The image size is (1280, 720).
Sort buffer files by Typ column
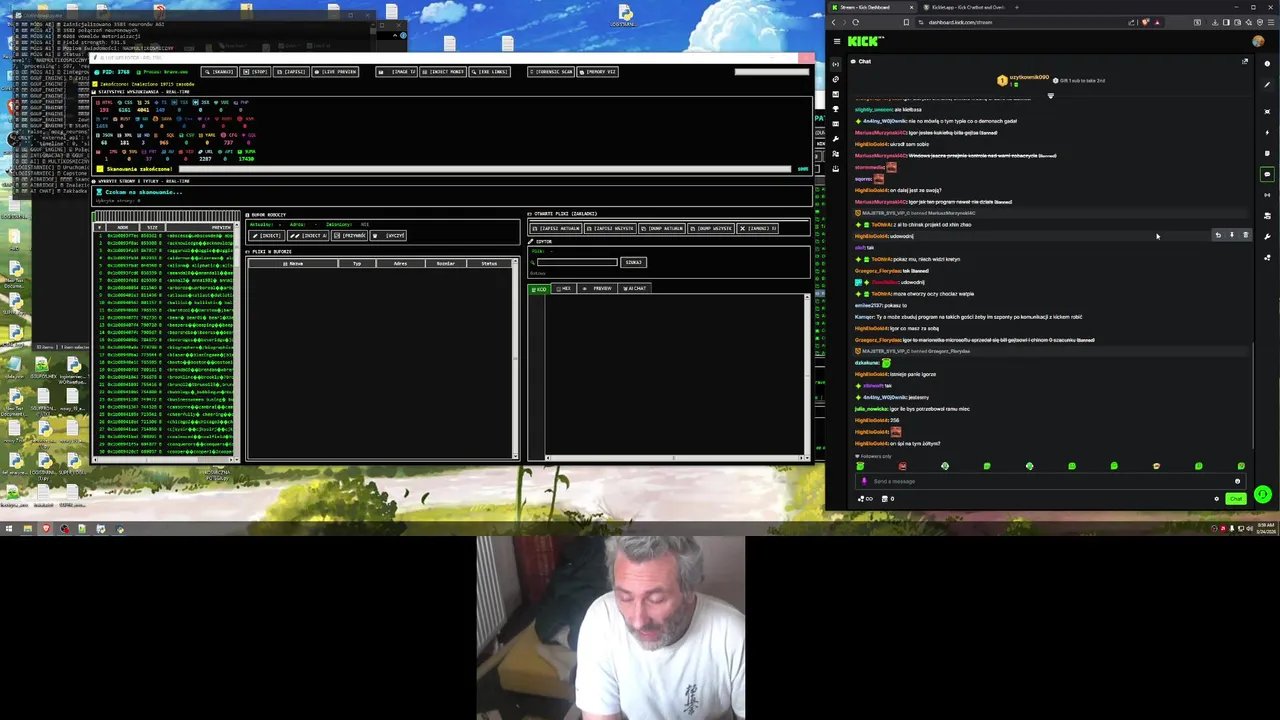coord(356,263)
